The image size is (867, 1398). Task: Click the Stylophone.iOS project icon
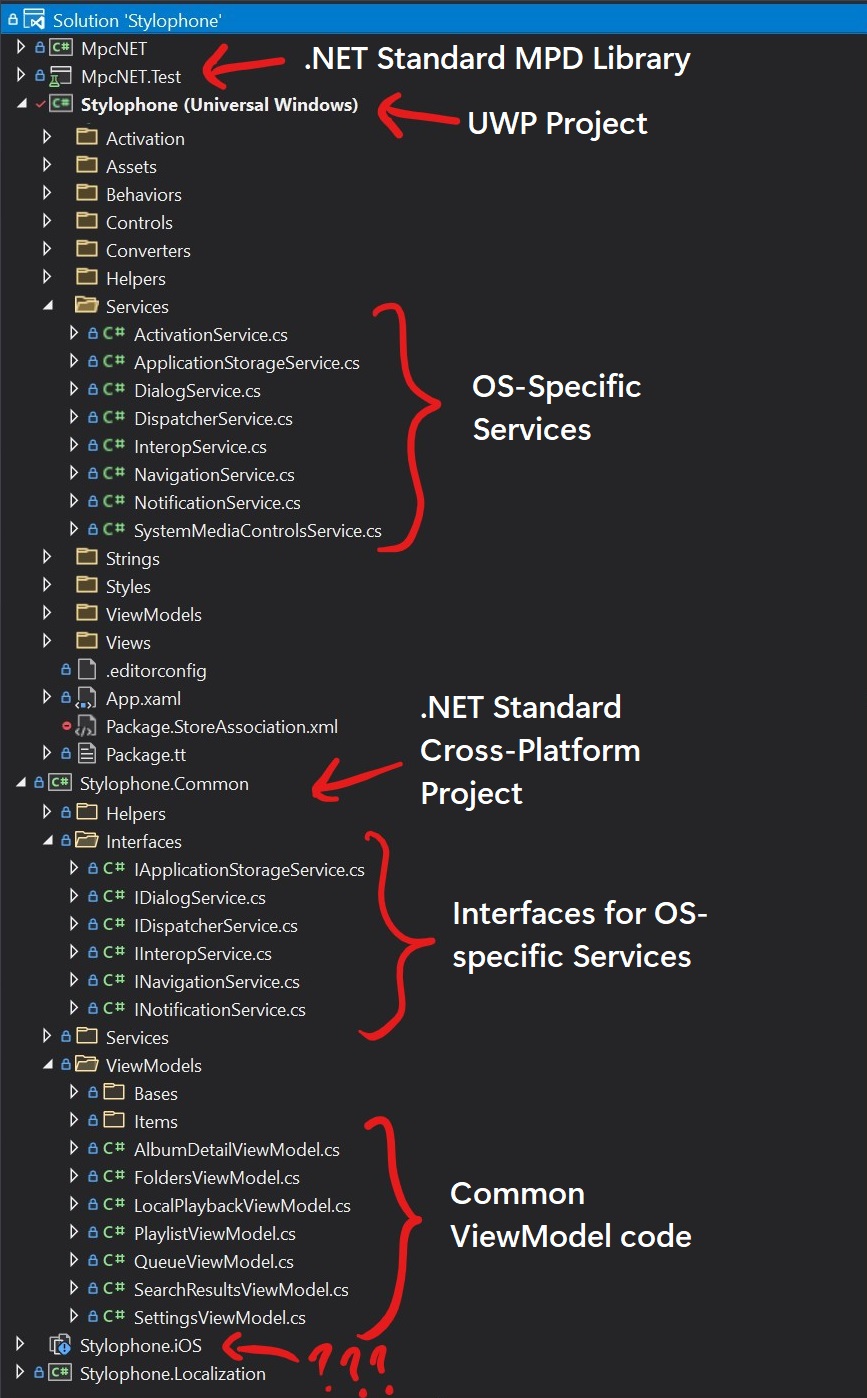pos(61,1345)
